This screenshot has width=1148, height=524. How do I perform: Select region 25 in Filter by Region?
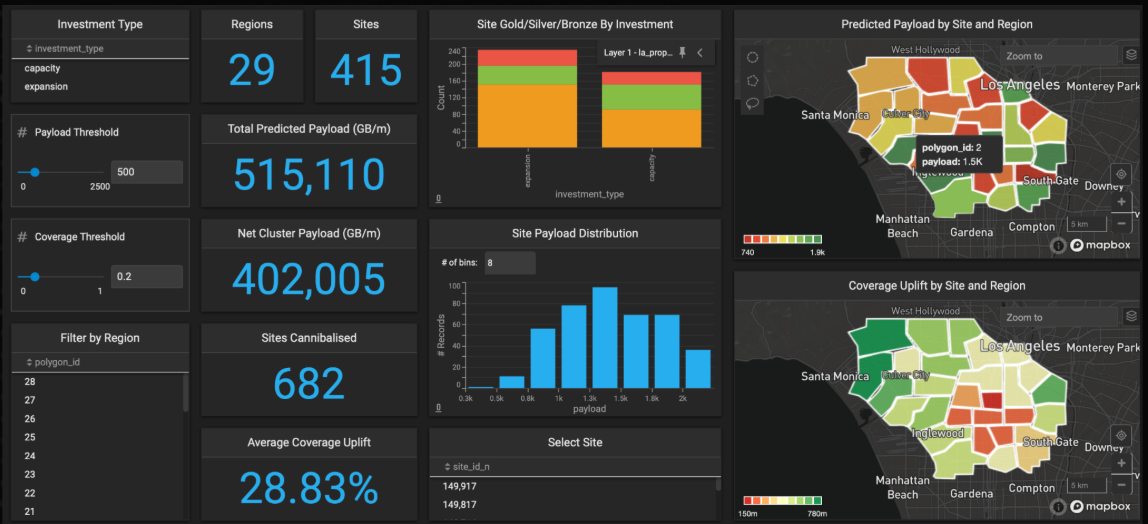click(x=97, y=437)
